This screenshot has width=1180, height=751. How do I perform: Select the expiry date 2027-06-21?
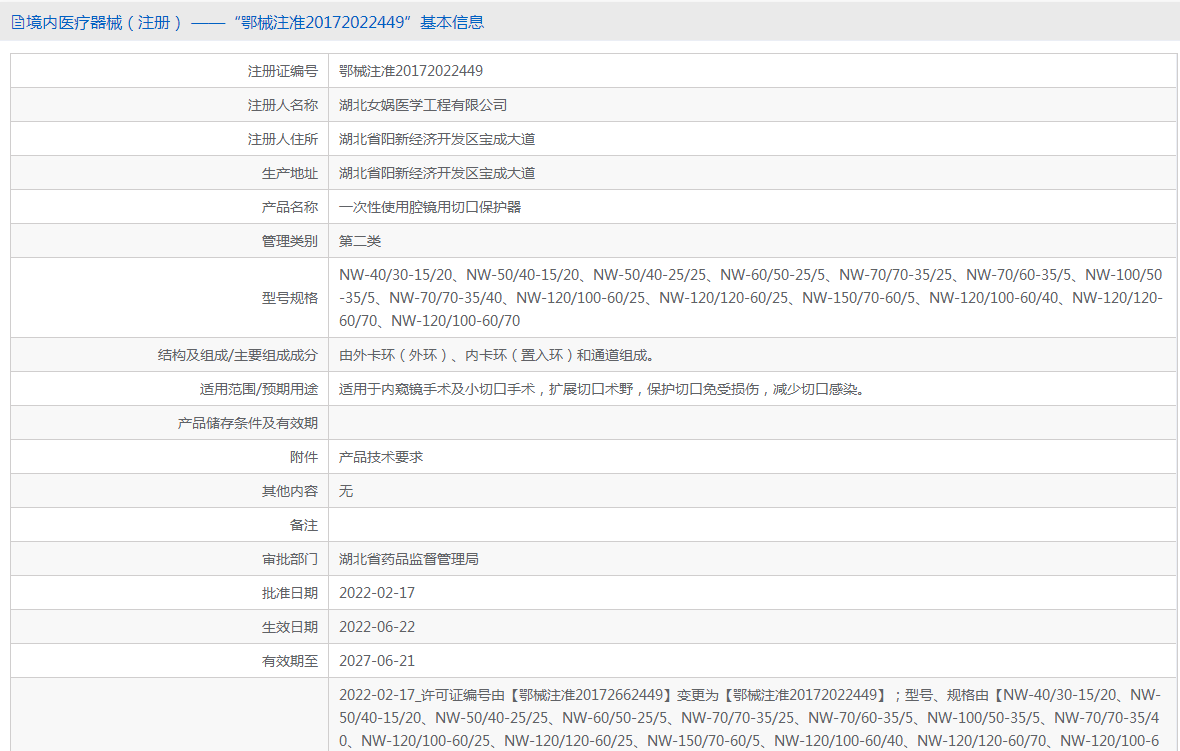377,661
